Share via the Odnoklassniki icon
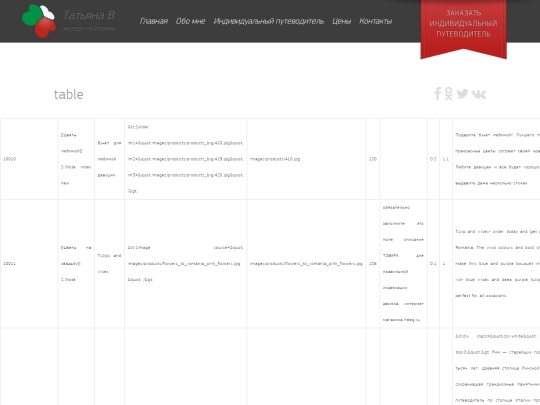 448,93
